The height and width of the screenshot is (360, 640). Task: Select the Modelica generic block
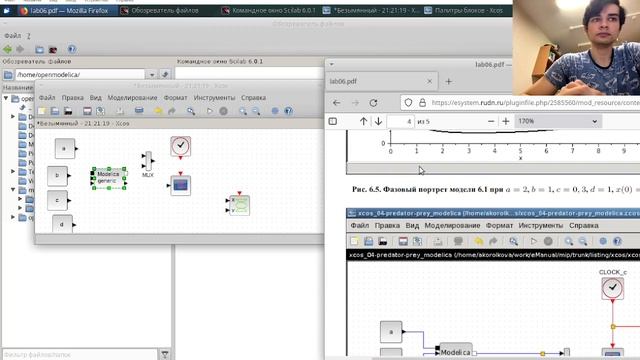109,178
